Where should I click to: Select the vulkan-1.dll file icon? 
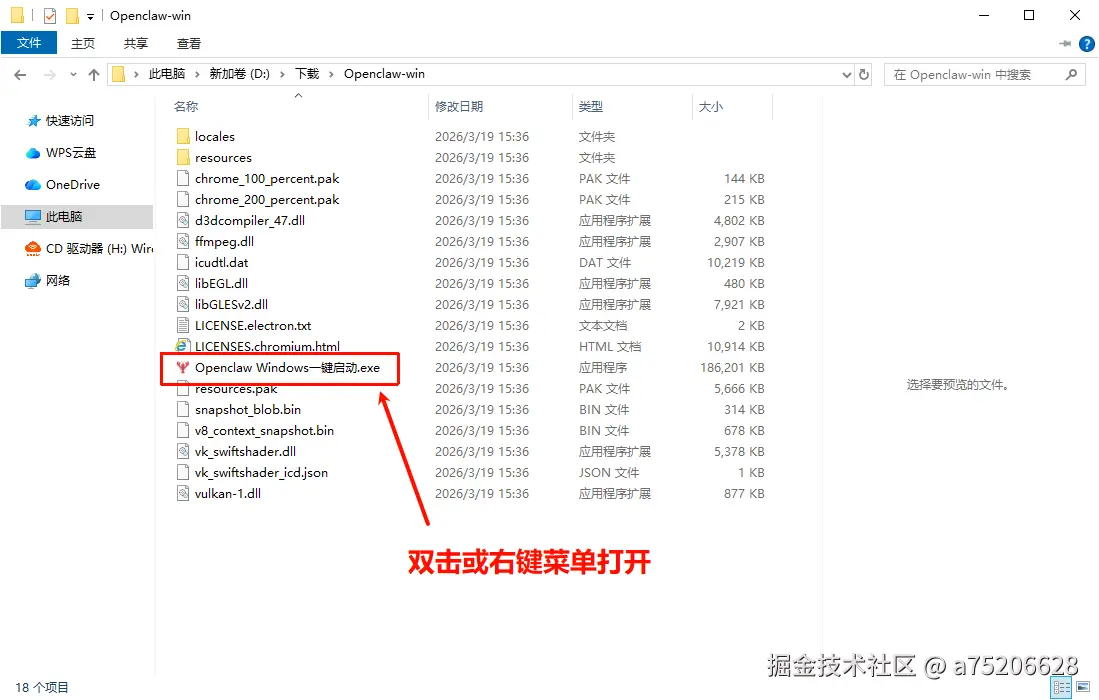pos(183,493)
